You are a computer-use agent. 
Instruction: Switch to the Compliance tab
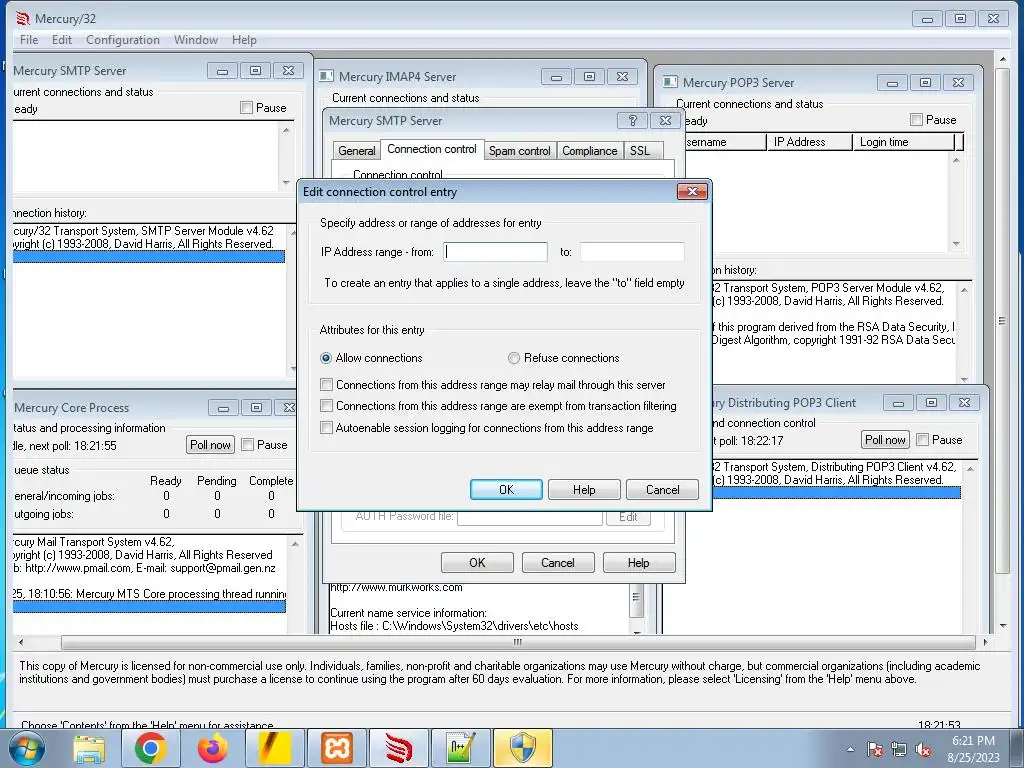[x=590, y=151]
